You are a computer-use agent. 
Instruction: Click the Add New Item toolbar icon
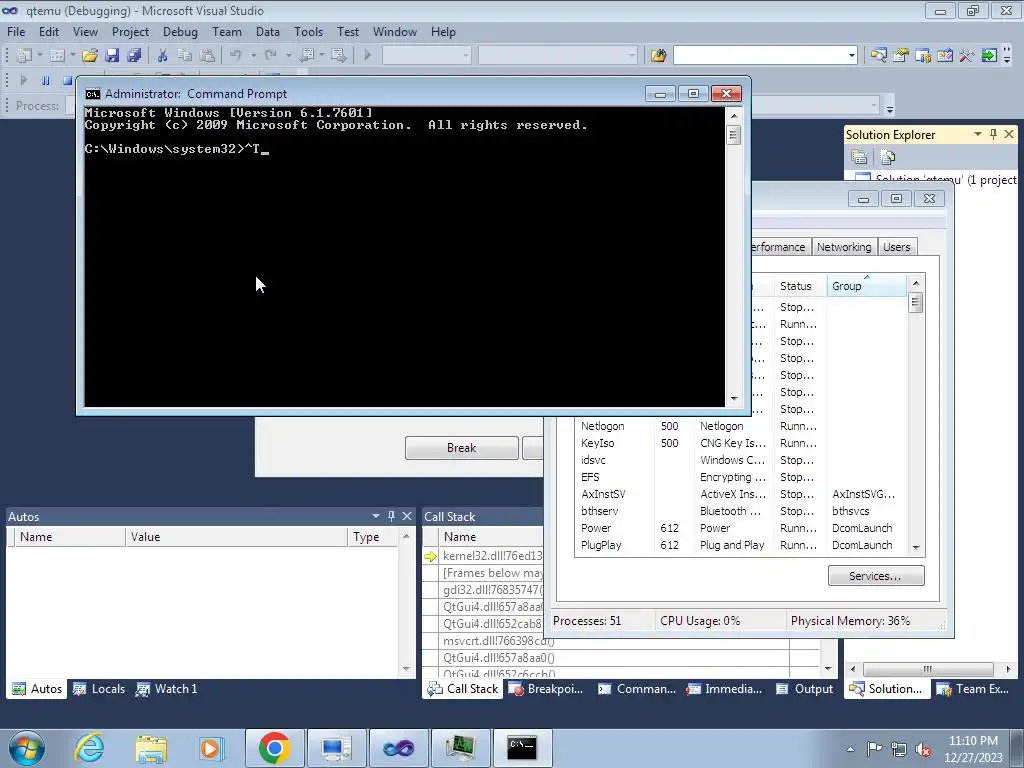57,56
